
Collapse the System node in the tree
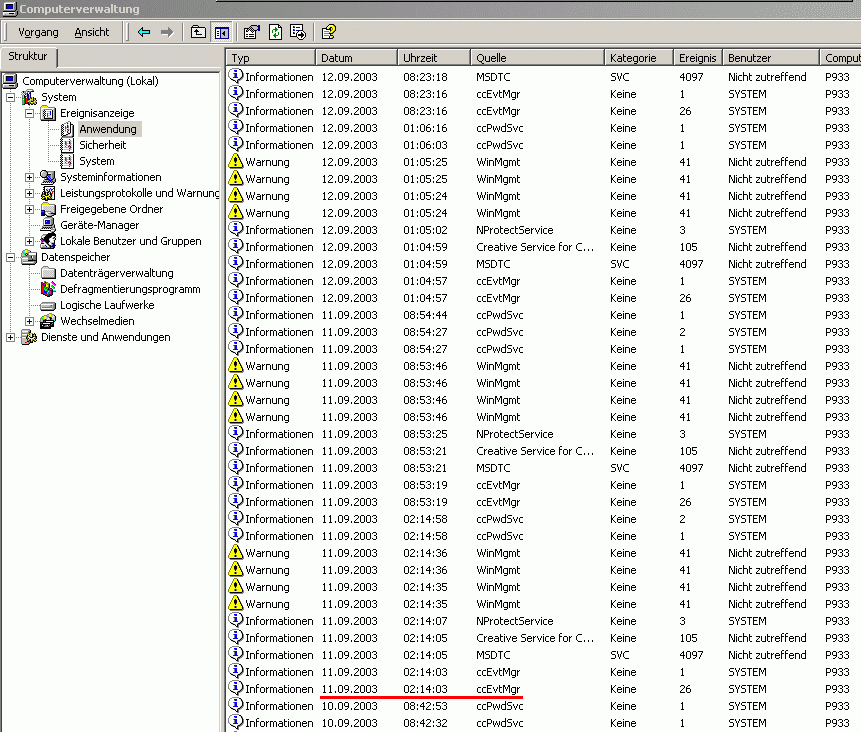[x=10, y=97]
